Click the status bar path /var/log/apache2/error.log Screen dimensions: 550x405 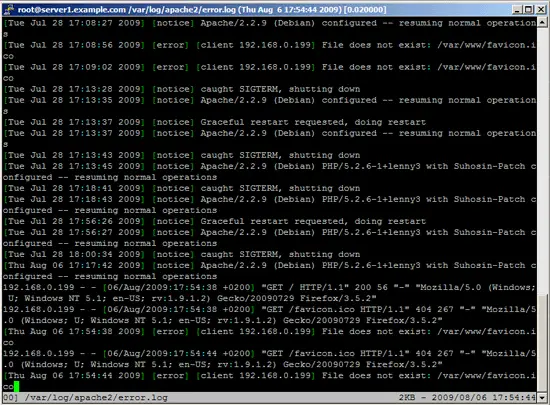96,398
